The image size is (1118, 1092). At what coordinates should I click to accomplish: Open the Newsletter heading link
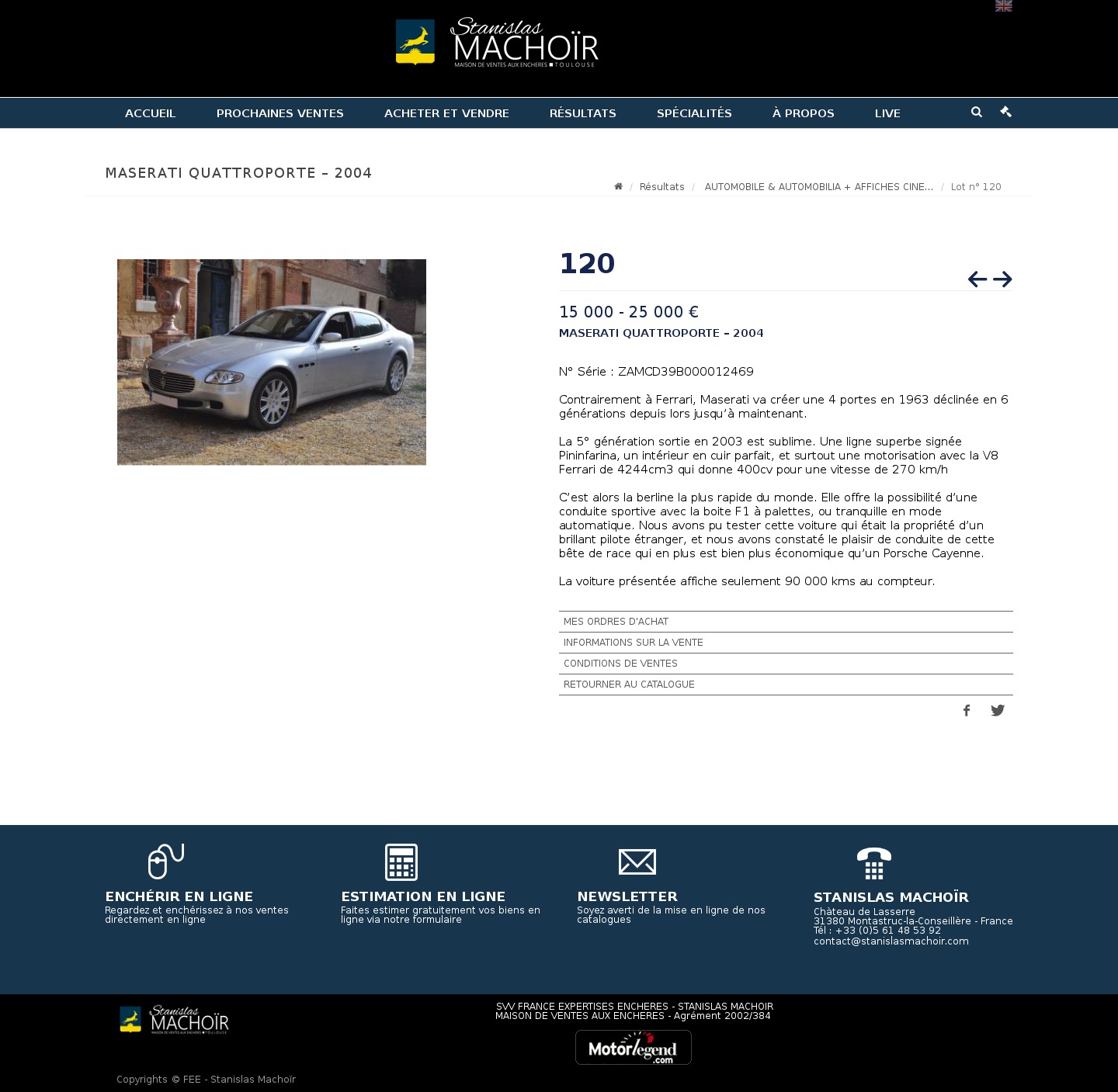627,896
